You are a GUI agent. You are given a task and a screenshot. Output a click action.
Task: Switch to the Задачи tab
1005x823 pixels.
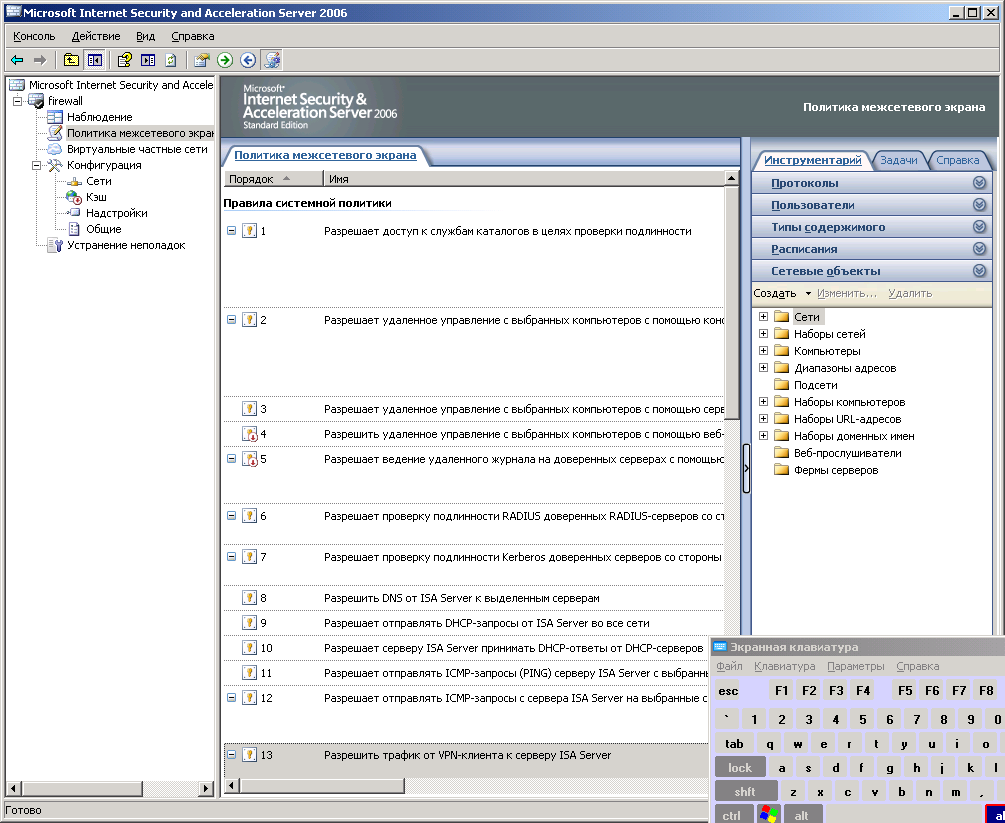(x=898, y=160)
